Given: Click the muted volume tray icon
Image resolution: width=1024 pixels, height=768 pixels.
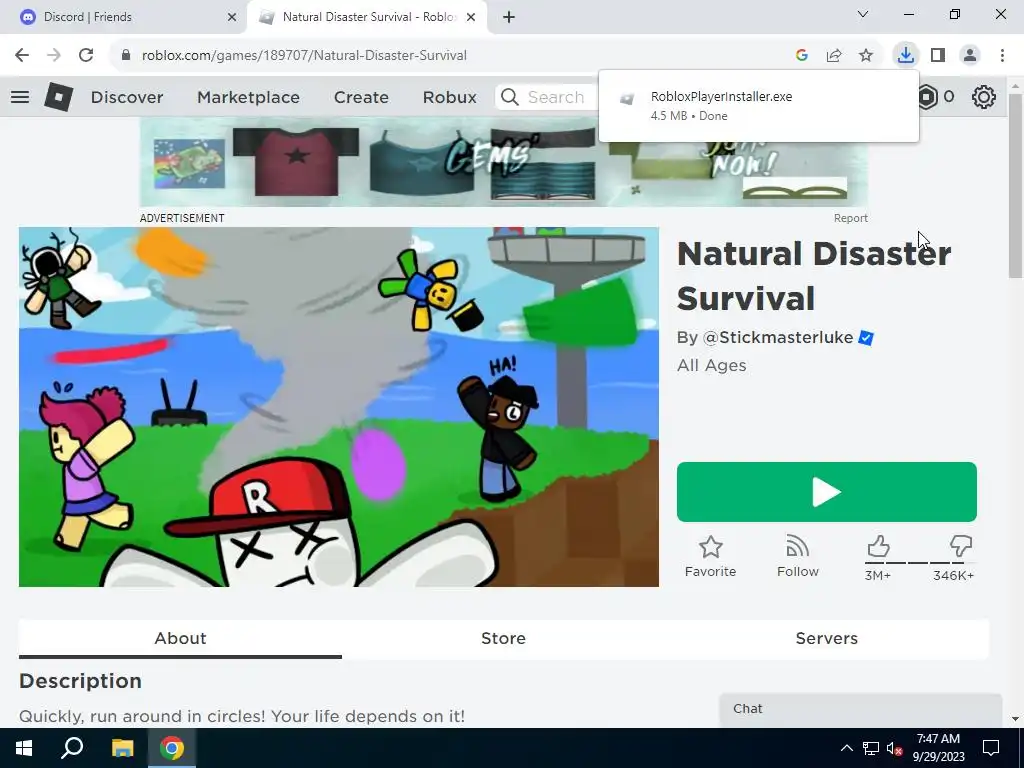Looking at the screenshot, I should (894, 748).
